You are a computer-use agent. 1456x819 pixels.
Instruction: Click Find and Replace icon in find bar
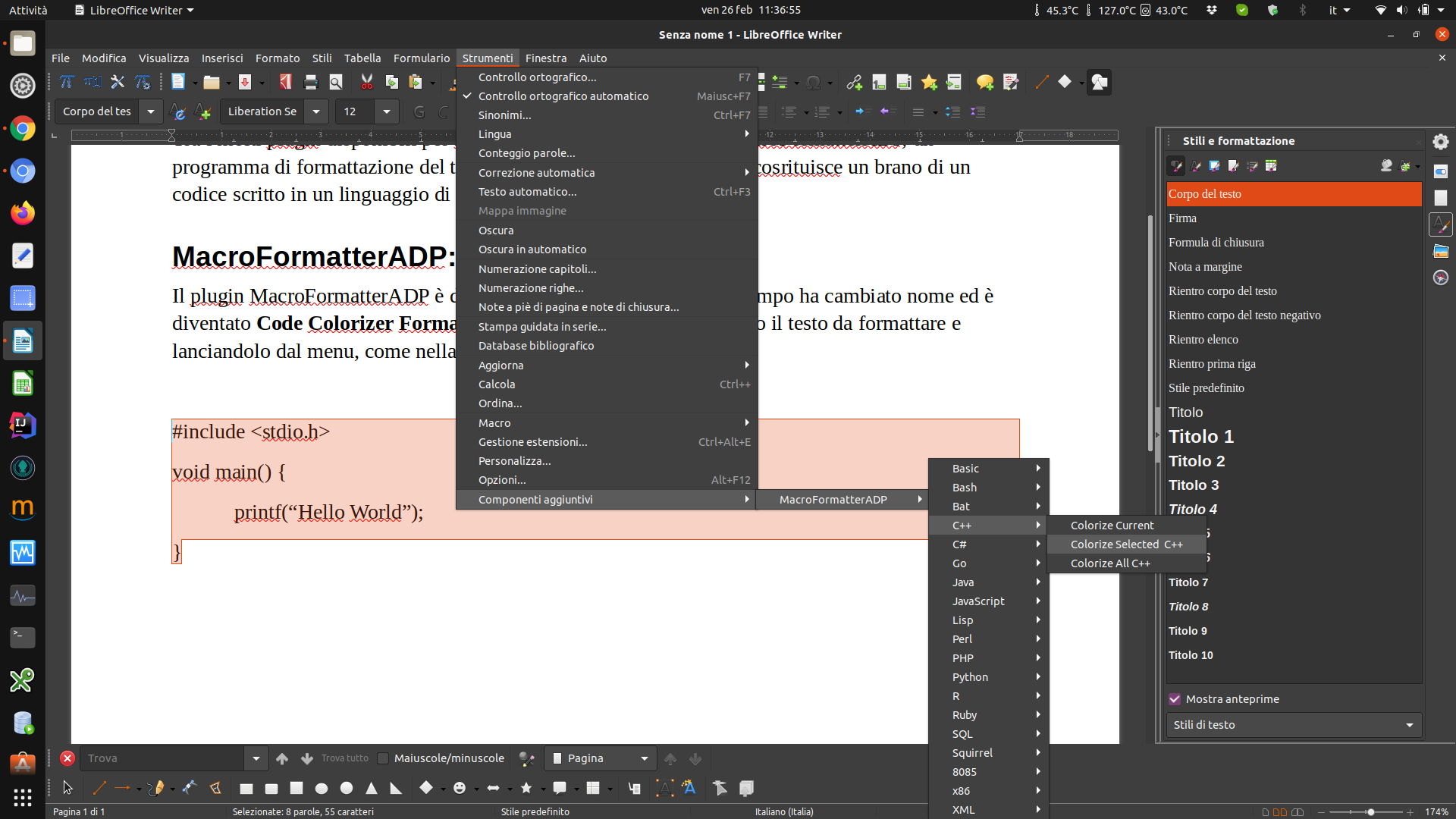point(526,758)
